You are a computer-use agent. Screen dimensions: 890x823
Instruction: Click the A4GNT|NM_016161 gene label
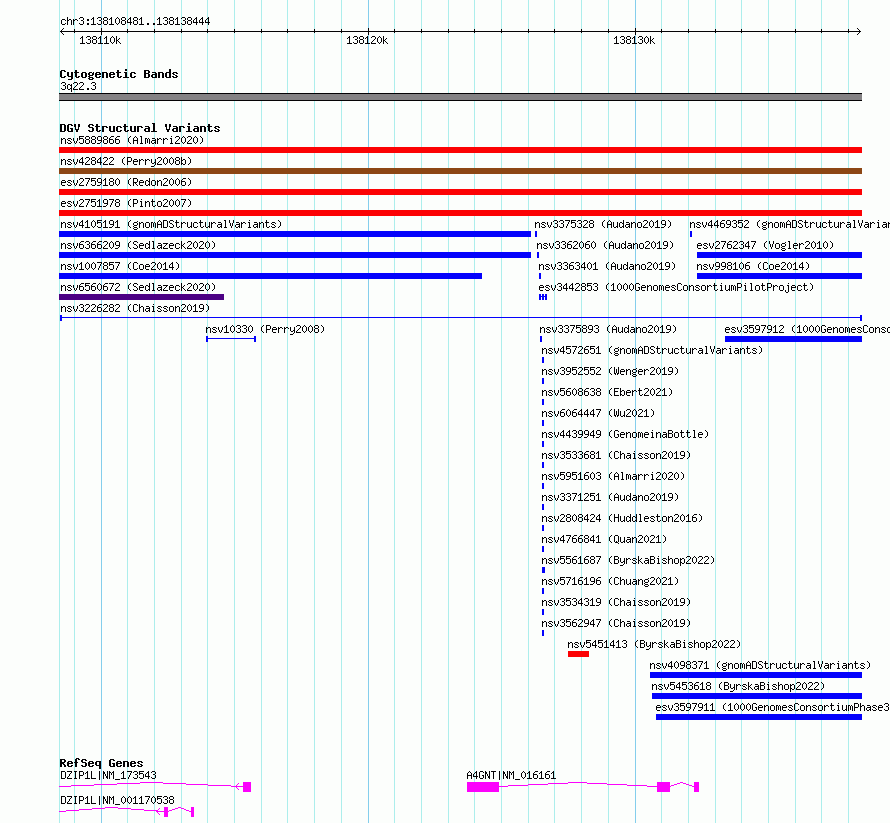[511, 775]
